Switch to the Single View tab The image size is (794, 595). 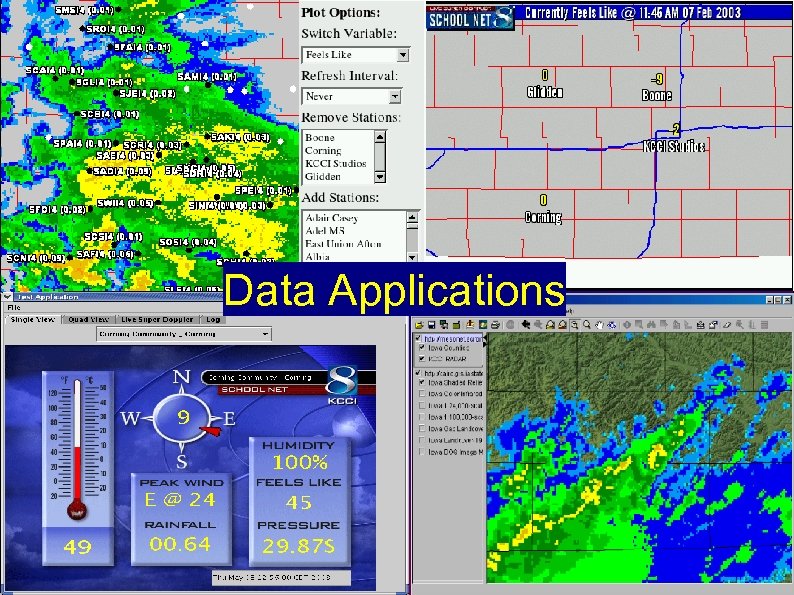tap(33, 320)
